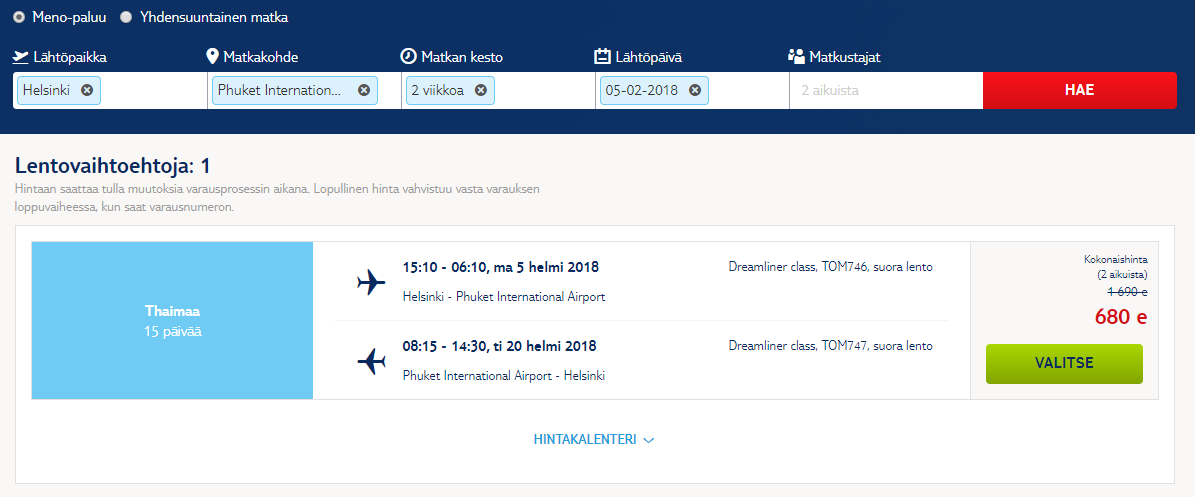The height and width of the screenshot is (497, 1195).
Task: Click the departing airplane icon by Lähtöpaikka
Action: coord(21,57)
